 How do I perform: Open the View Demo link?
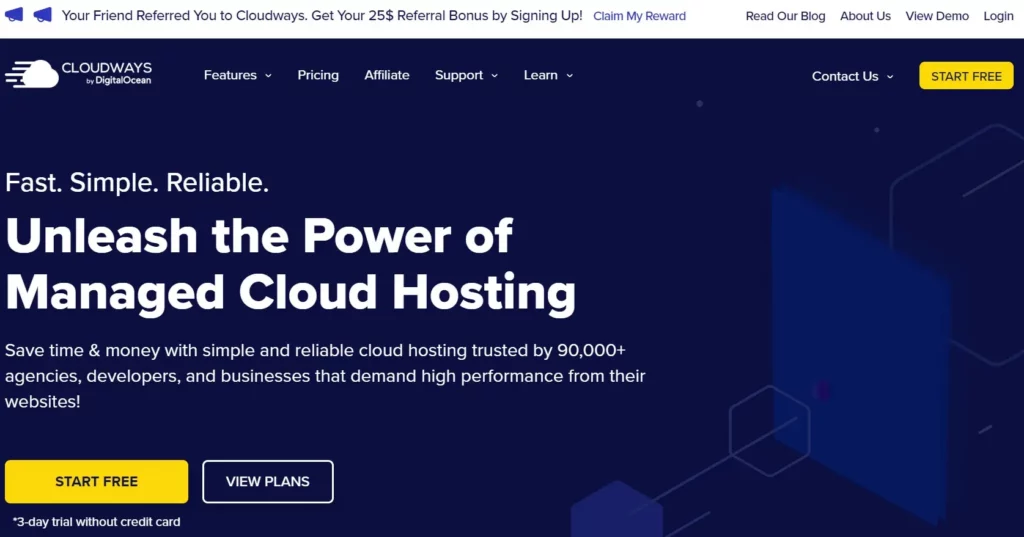[x=937, y=16]
